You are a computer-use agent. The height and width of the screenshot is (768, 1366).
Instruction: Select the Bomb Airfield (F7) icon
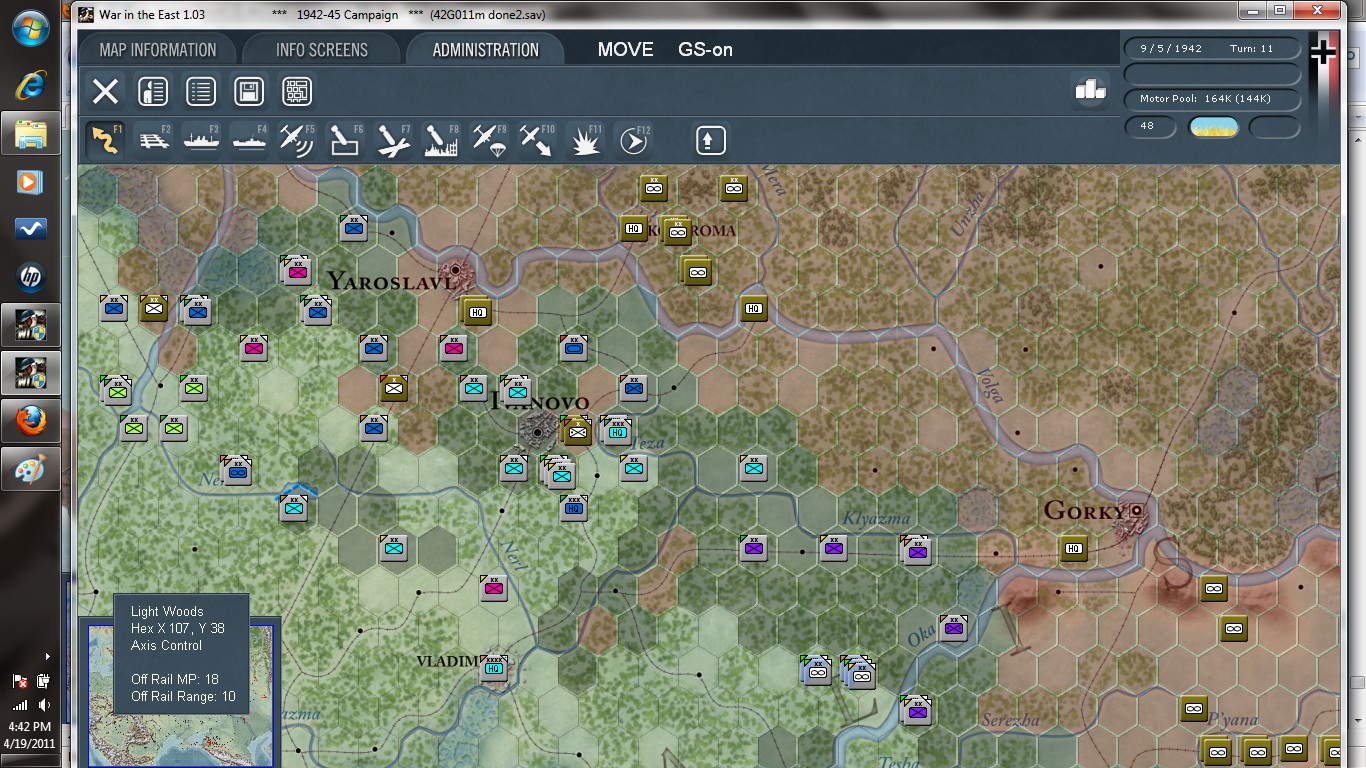(x=393, y=140)
